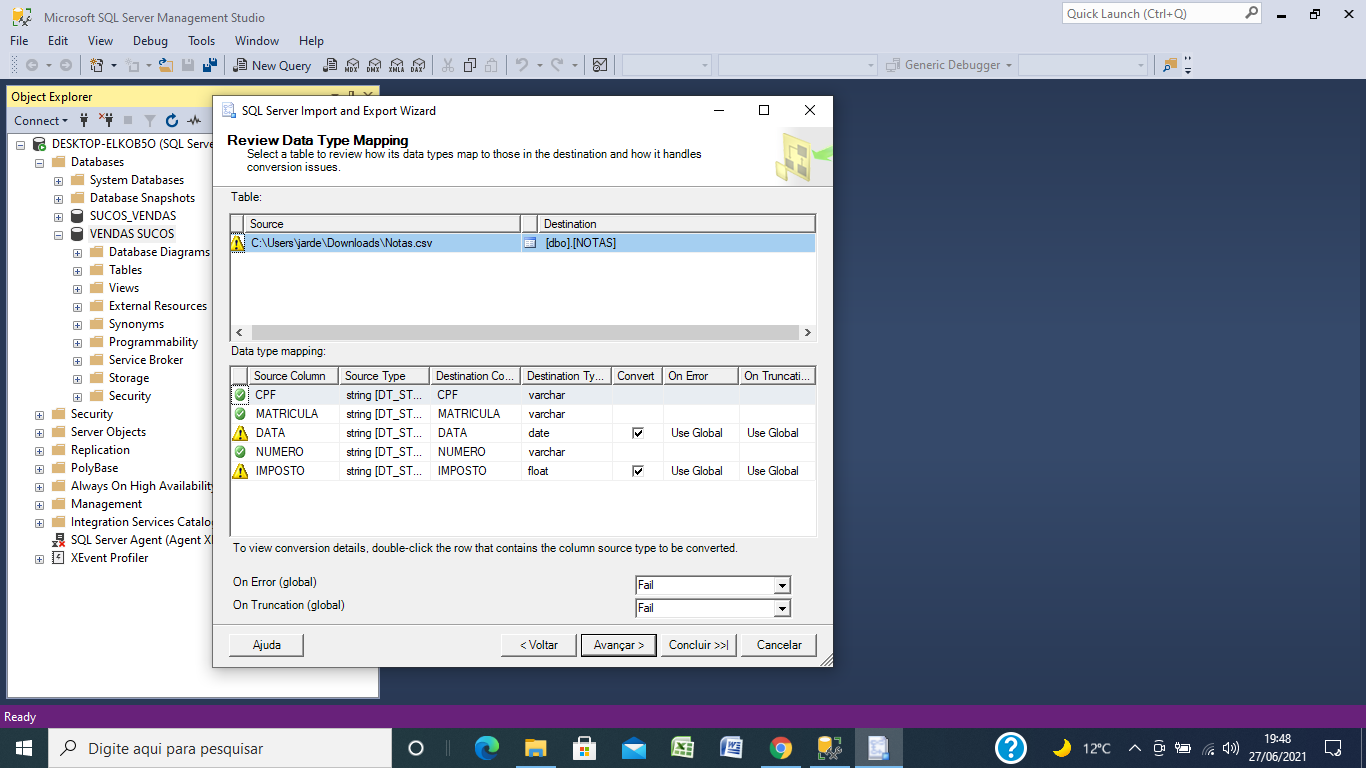Click the New Project icon
The height and width of the screenshot is (768, 1366).
pyautogui.click(x=96, y=65)
